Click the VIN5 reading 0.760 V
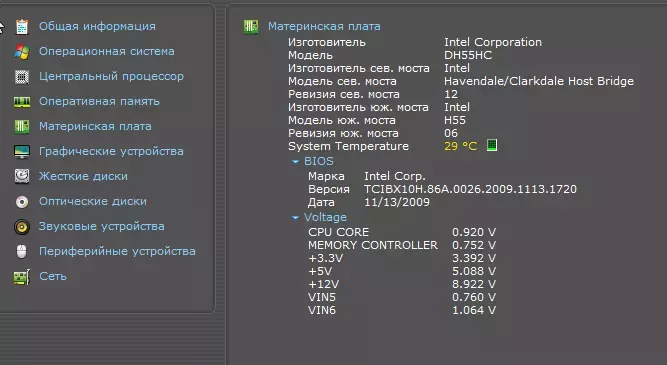 (474, 297)
